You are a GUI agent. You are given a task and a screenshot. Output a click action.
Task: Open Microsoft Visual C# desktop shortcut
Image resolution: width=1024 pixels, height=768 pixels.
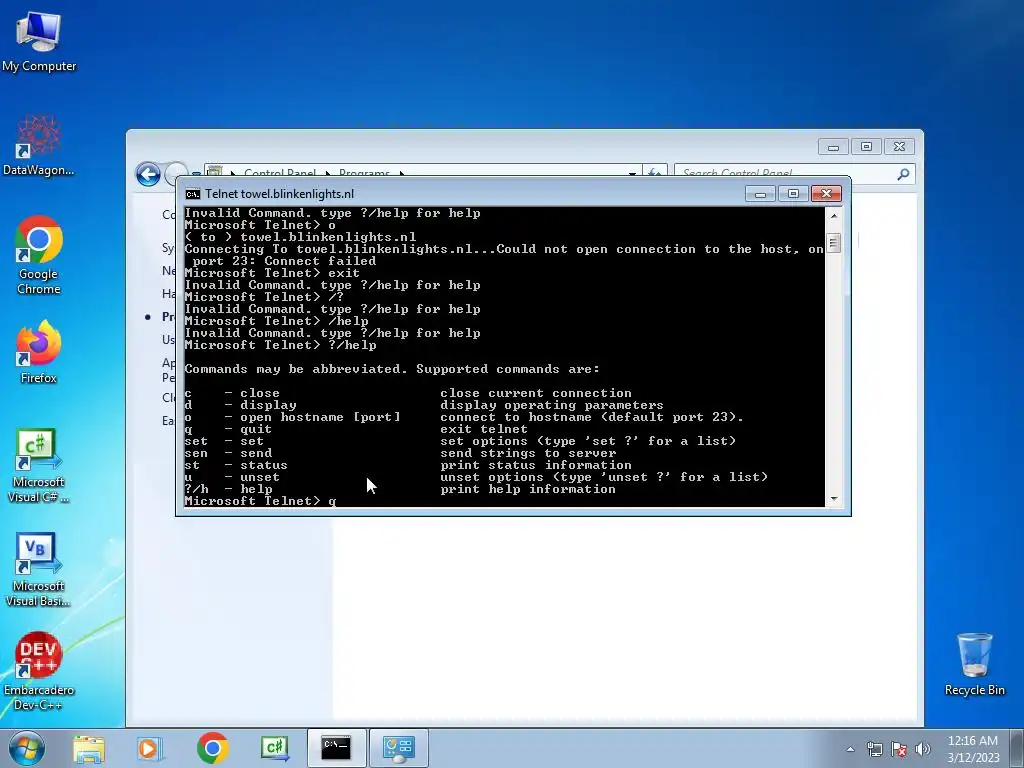[39, 465]
